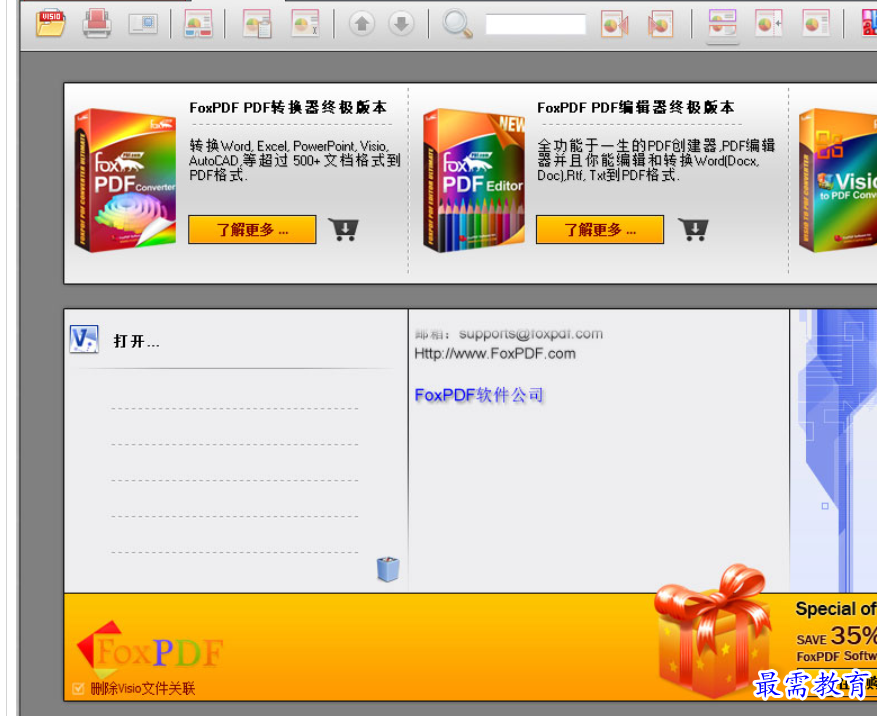877x716 pixels.
Task: Click the supports@foxpdf.com email link
Action: pos(531,334)
